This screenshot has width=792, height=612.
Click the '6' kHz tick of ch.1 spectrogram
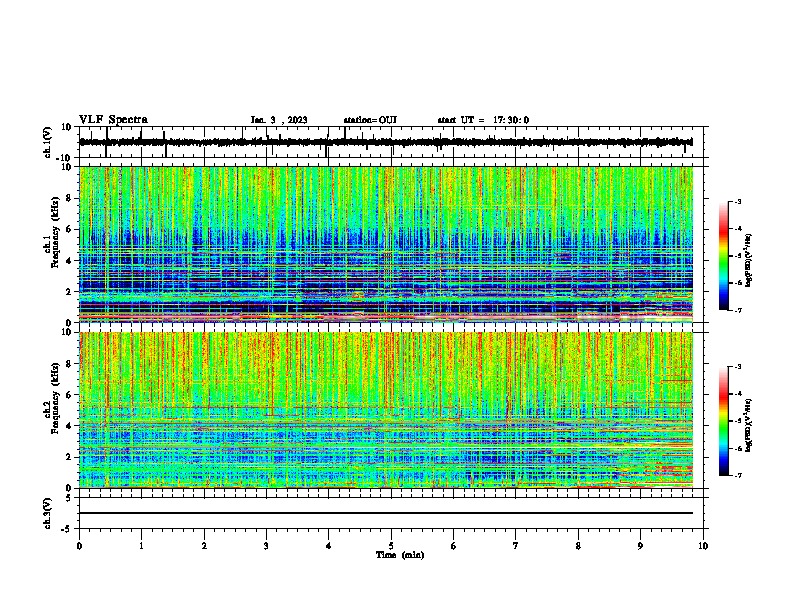(x=69, y=229)
